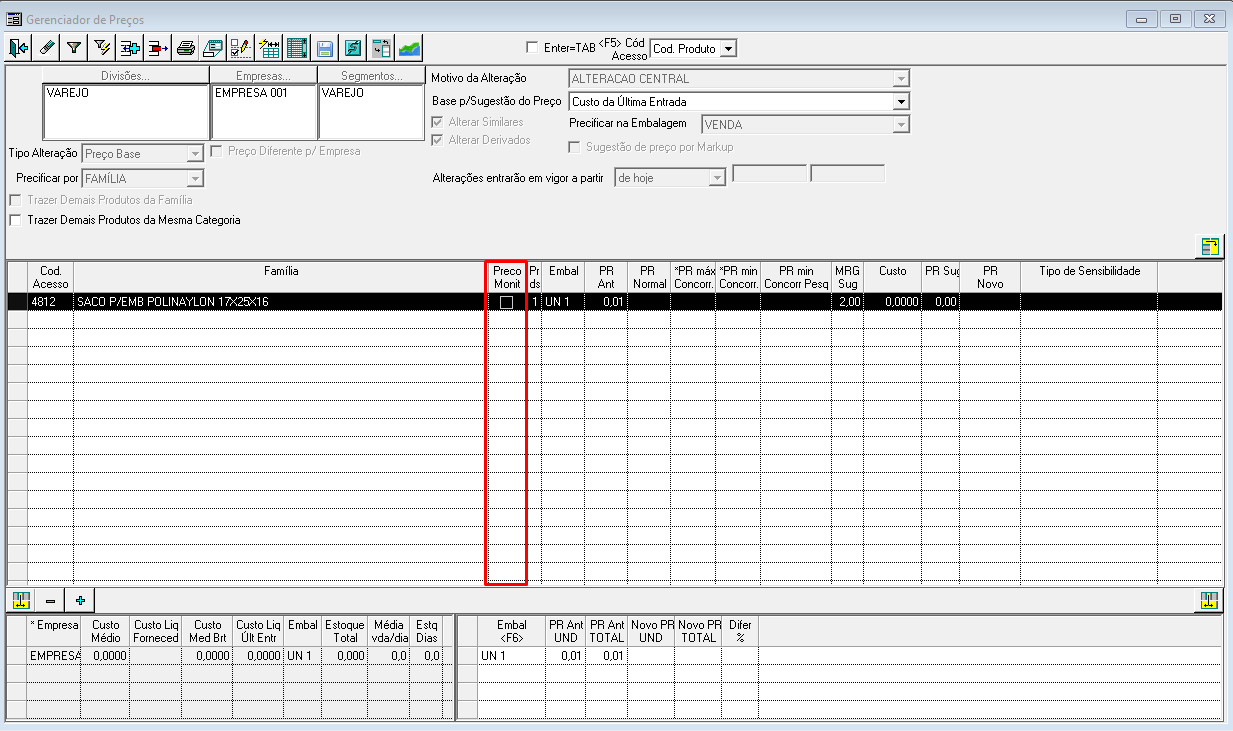The height and width of the screenshot is (731, 1233).
Task: Click the checklist with pencil icon
Action: coord(241,47)
